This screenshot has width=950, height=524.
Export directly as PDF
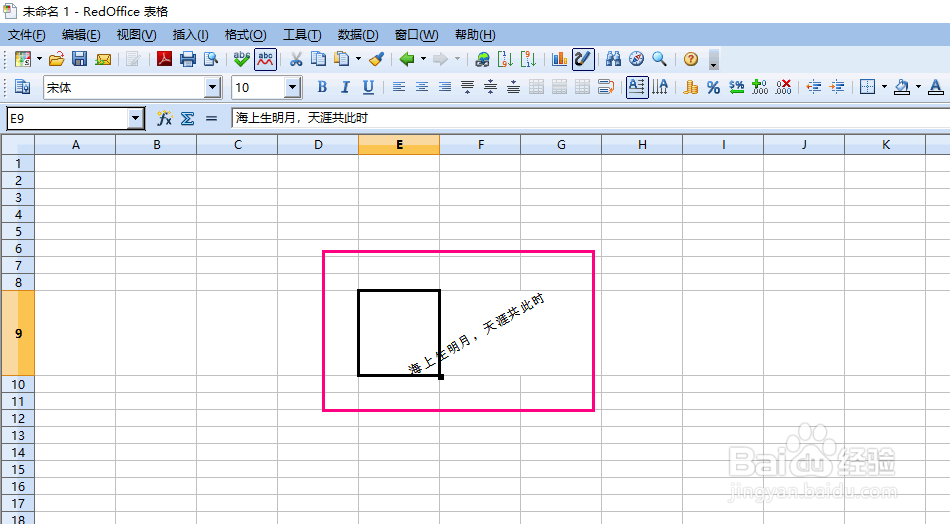coord(164,59)
